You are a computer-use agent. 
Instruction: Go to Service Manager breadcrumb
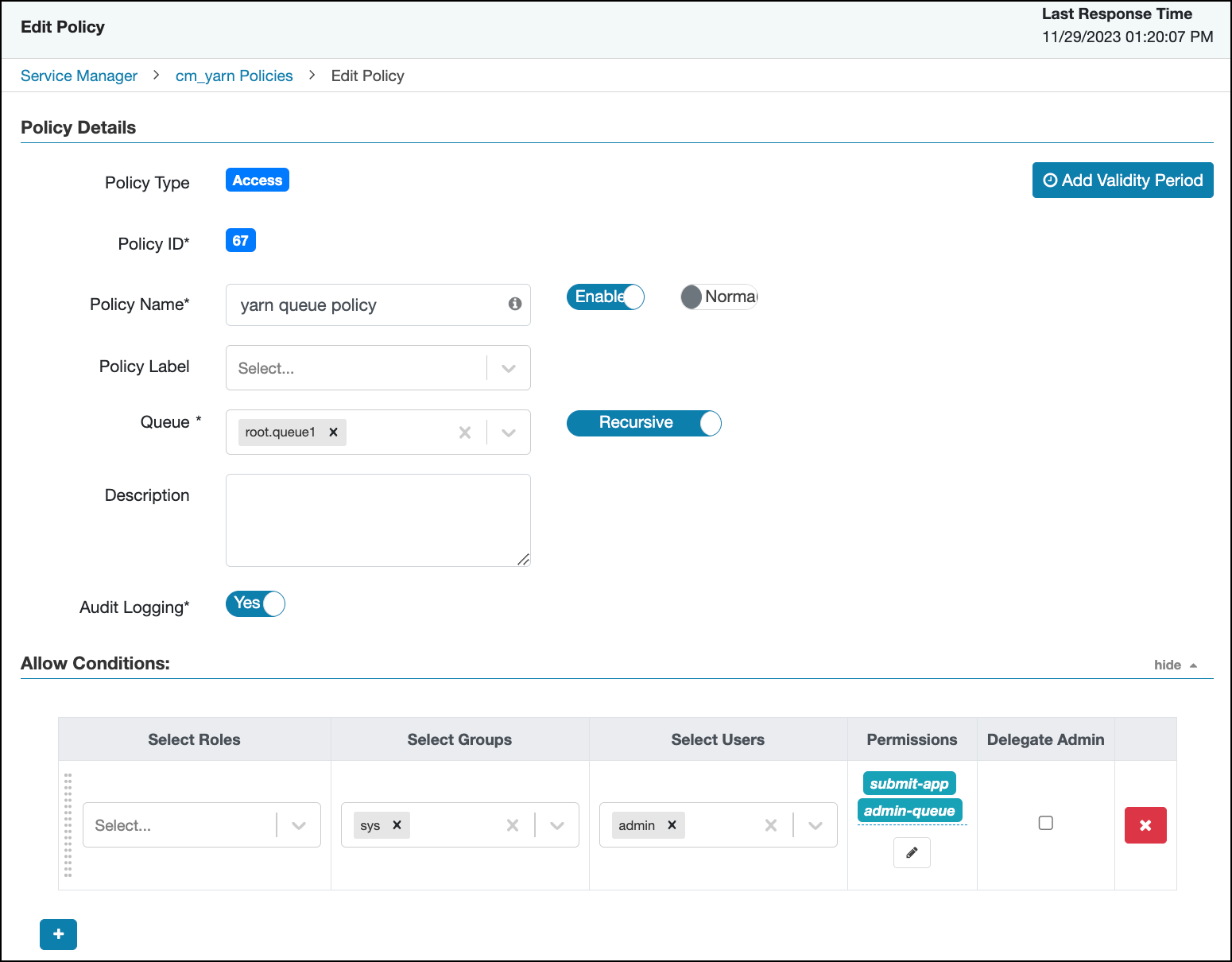tap(79, 76)
